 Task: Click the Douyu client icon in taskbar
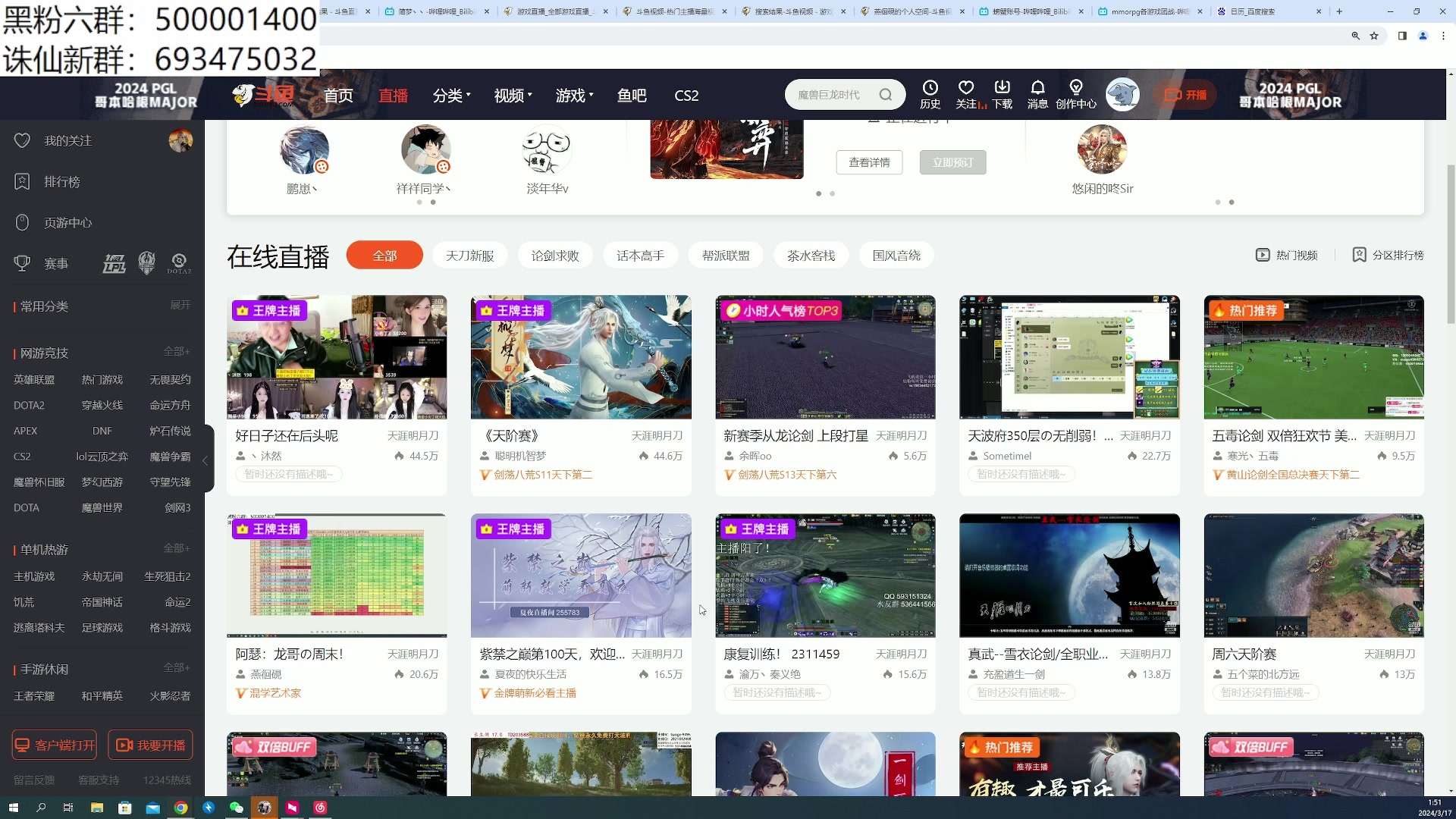point(264,807)
